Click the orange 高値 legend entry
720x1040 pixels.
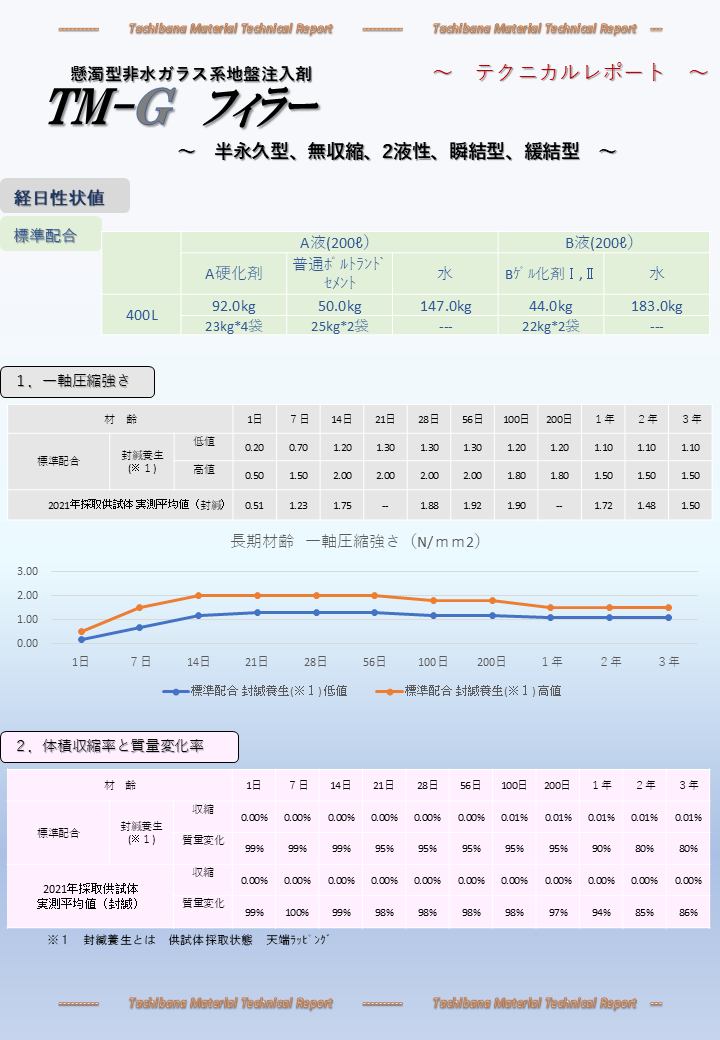pyautogui.click(x=468, y=690)
